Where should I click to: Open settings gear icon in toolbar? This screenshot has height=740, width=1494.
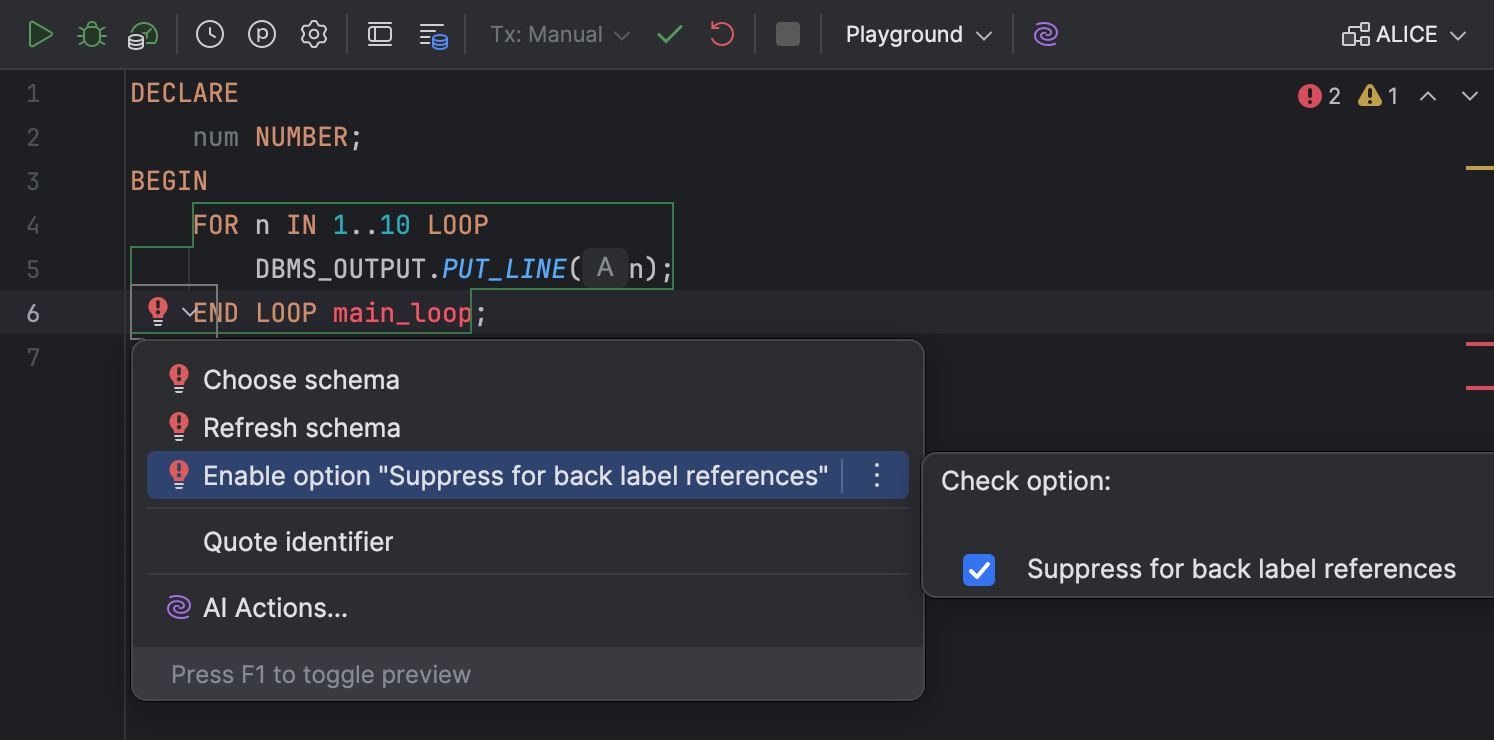pyautogui.click(x=314, y=34)
